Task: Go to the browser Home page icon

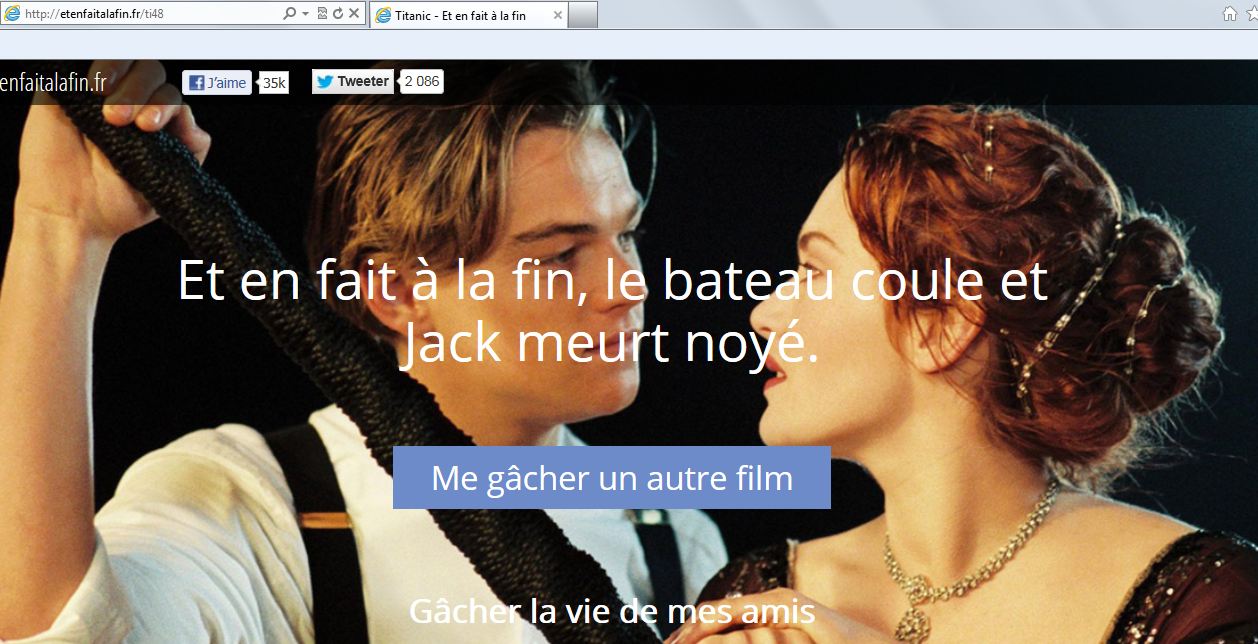Action: [1230, 14]
